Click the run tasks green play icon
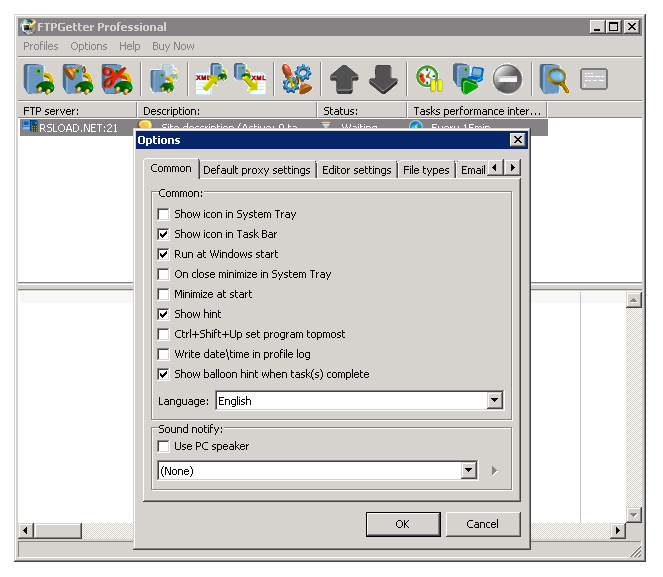Image resolution: width=663 pixels, height=577 pixels. click(468, 79)
